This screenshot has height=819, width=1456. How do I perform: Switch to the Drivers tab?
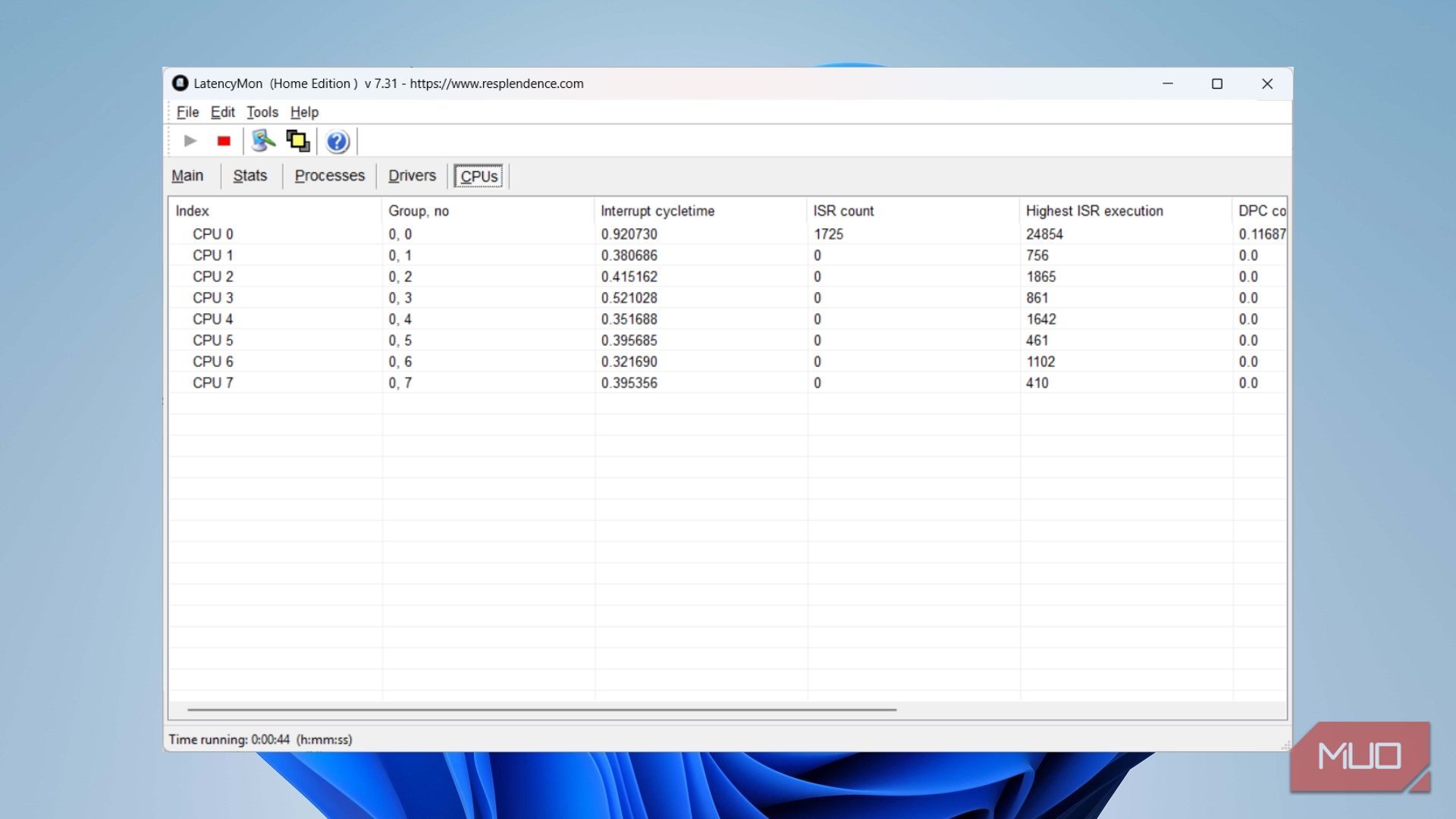coord(413,176)
